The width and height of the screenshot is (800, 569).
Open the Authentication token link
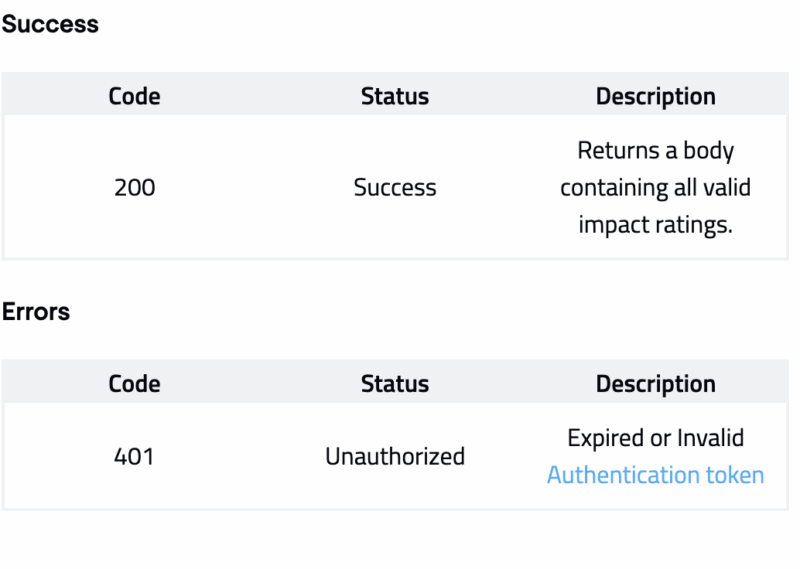pyautogui.click(x=655, y=475)
